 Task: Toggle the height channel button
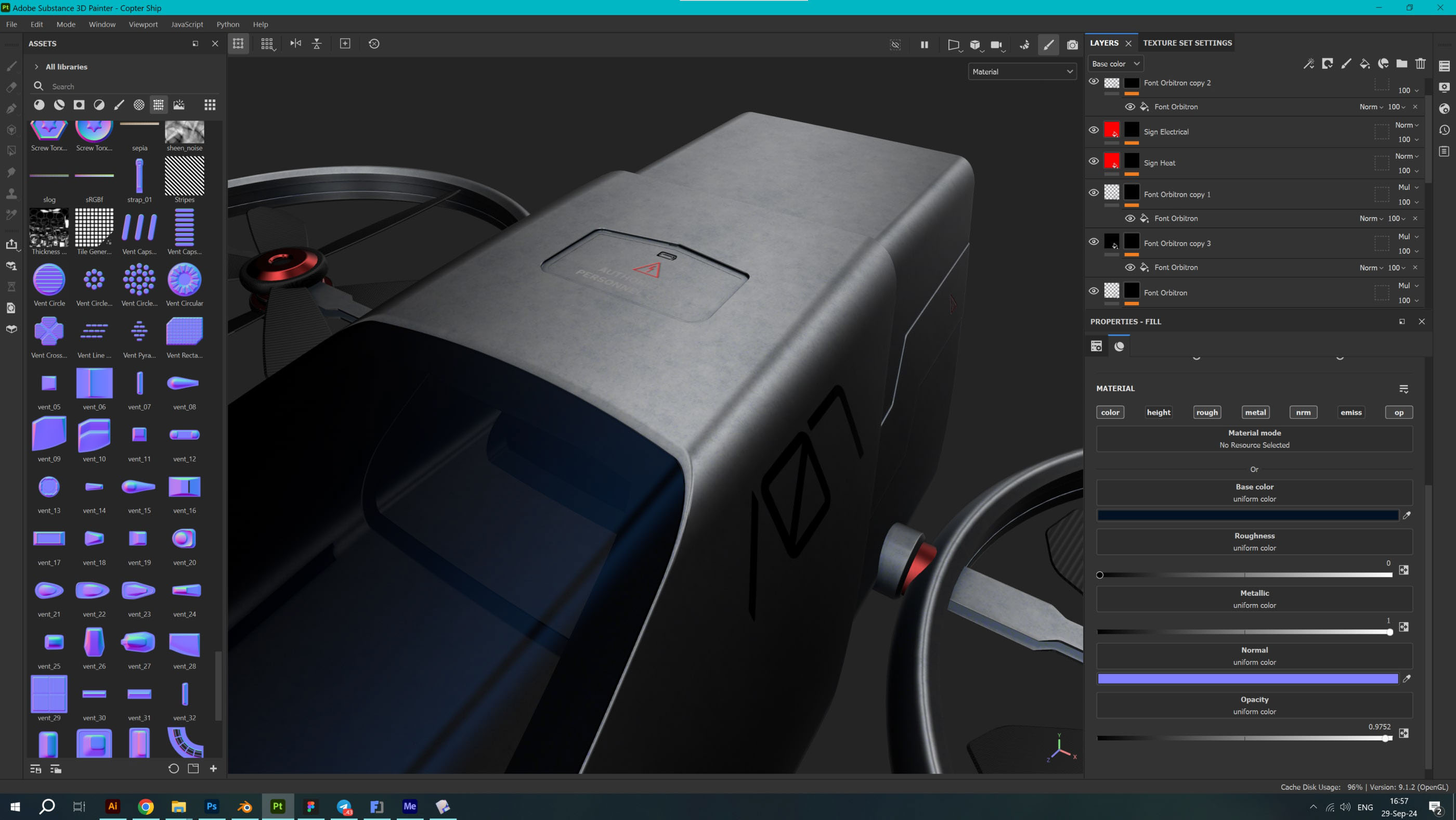[x=1158, y=412]
